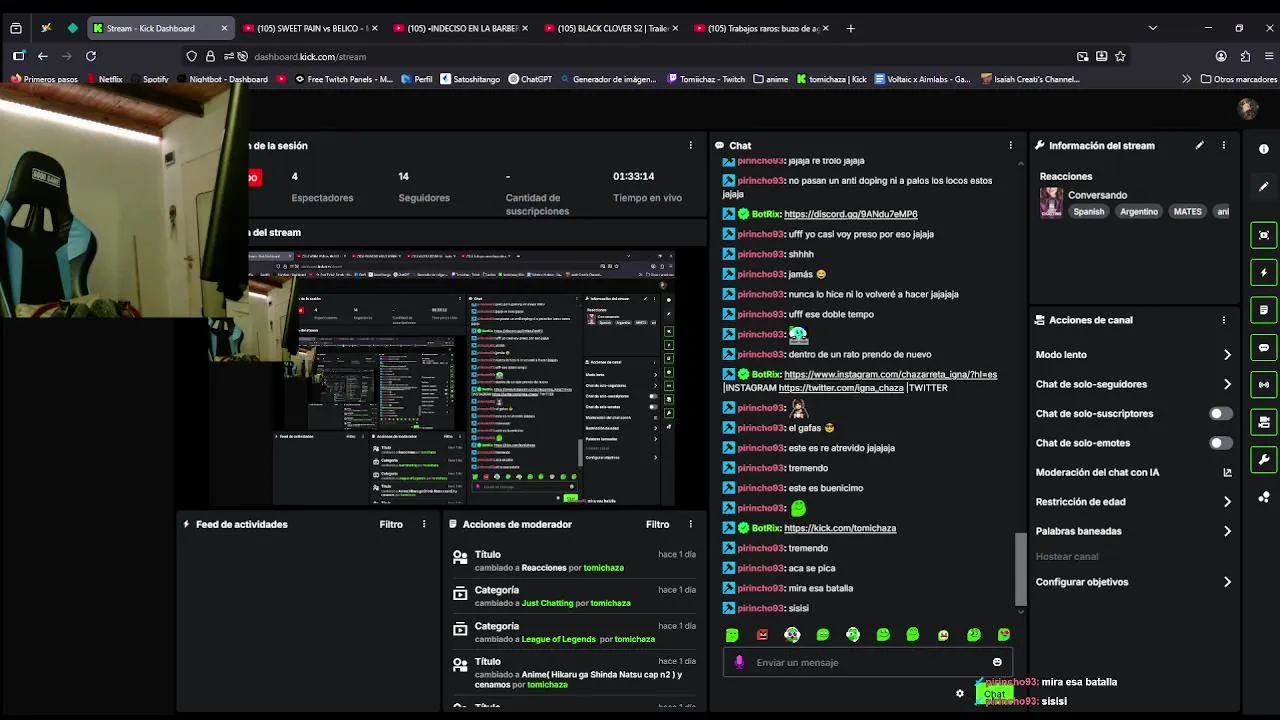This screenshot has height=720, width=1280.
Task: Open a new browser tab
Action: click(850, 28)
